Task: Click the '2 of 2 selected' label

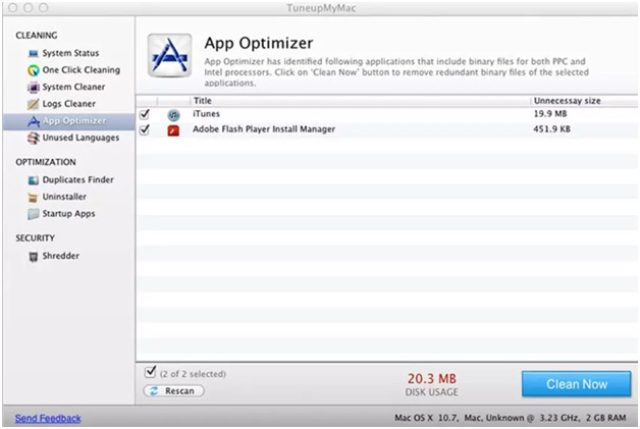Action: coord(193,374)
